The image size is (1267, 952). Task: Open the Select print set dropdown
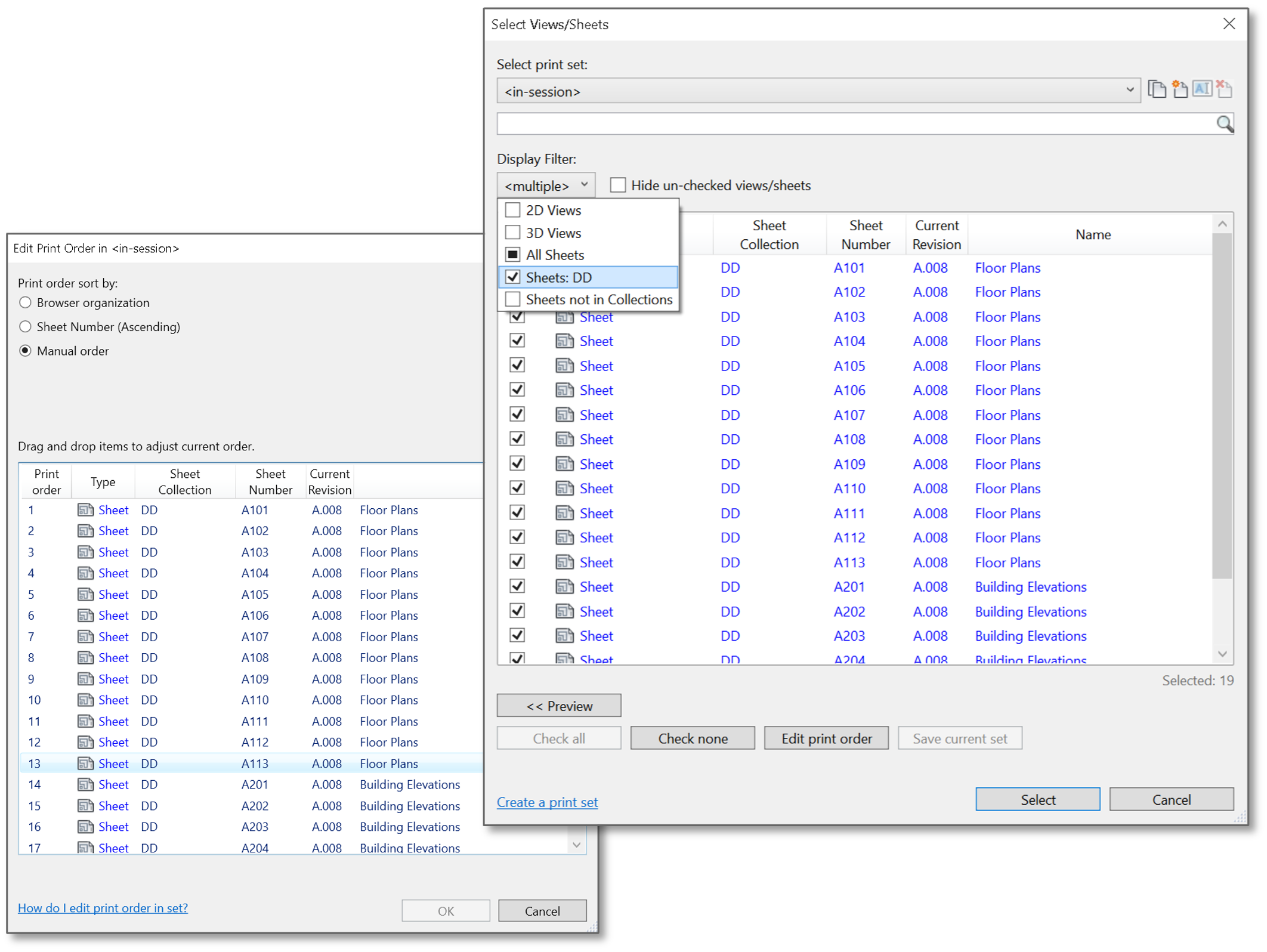[818, 91]
